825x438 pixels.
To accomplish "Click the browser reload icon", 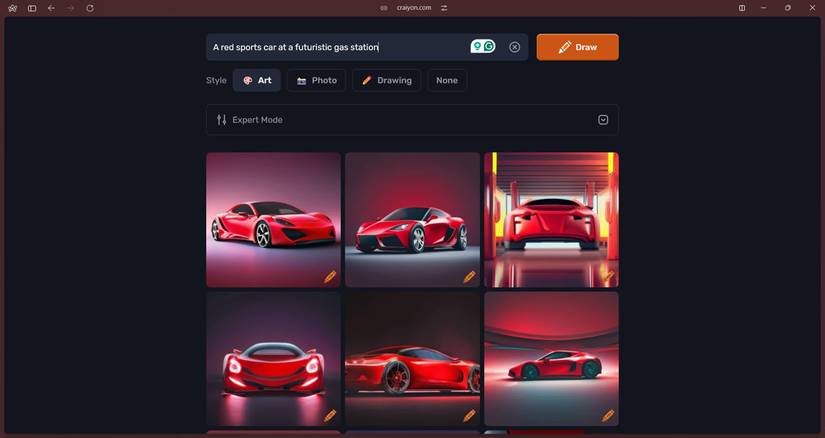I will [90, 8].
